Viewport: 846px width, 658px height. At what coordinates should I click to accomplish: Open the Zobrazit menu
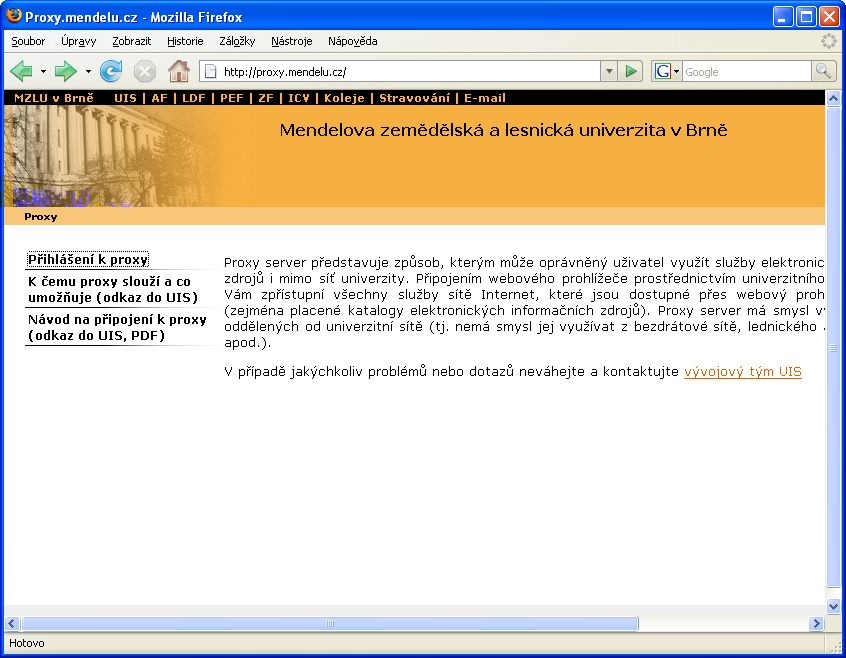tap(132, 41)
